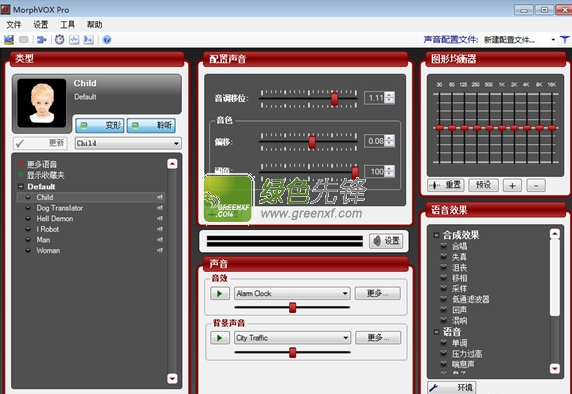Collapse the Default voice group
Image resolution: width=572 pixels, height=394 pixels.
pyautogui.click(x=20, y=186)
